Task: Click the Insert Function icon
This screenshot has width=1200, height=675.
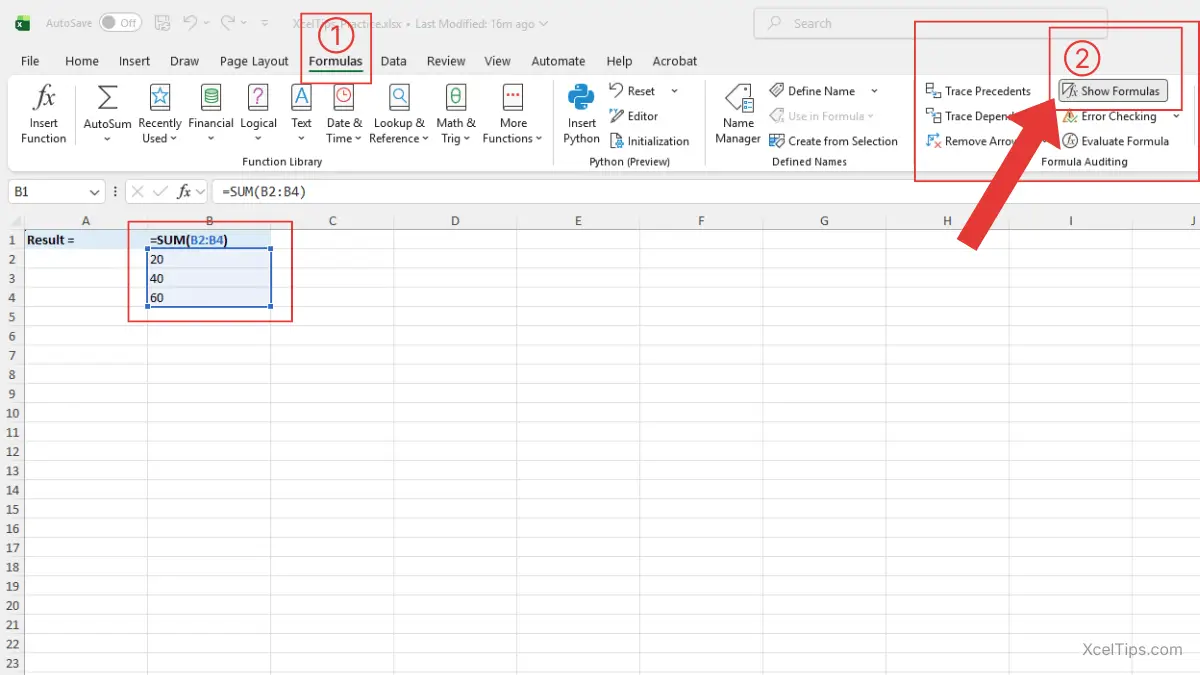Action: pyautogui.click(x=44, y=98)
